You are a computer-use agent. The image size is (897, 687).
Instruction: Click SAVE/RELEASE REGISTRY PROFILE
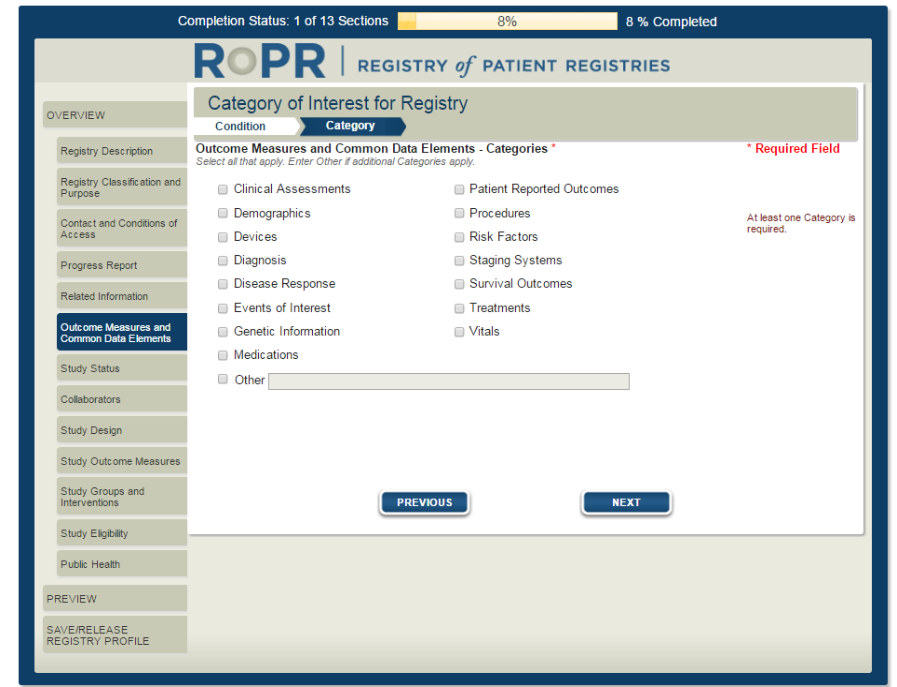tap(115, 635)
